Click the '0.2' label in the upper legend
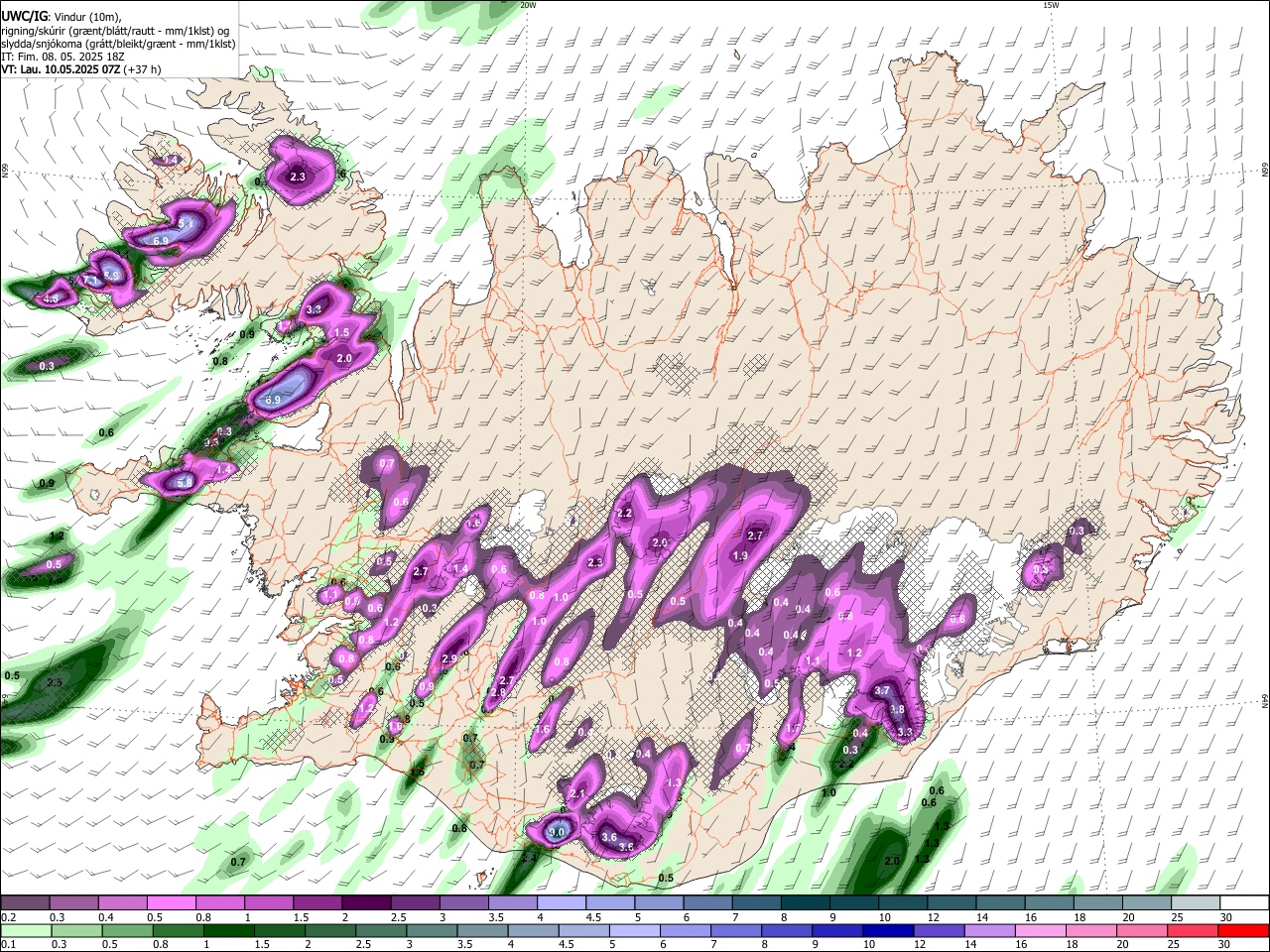Viewport: 1270px width, 952px height. click(7, 917)
